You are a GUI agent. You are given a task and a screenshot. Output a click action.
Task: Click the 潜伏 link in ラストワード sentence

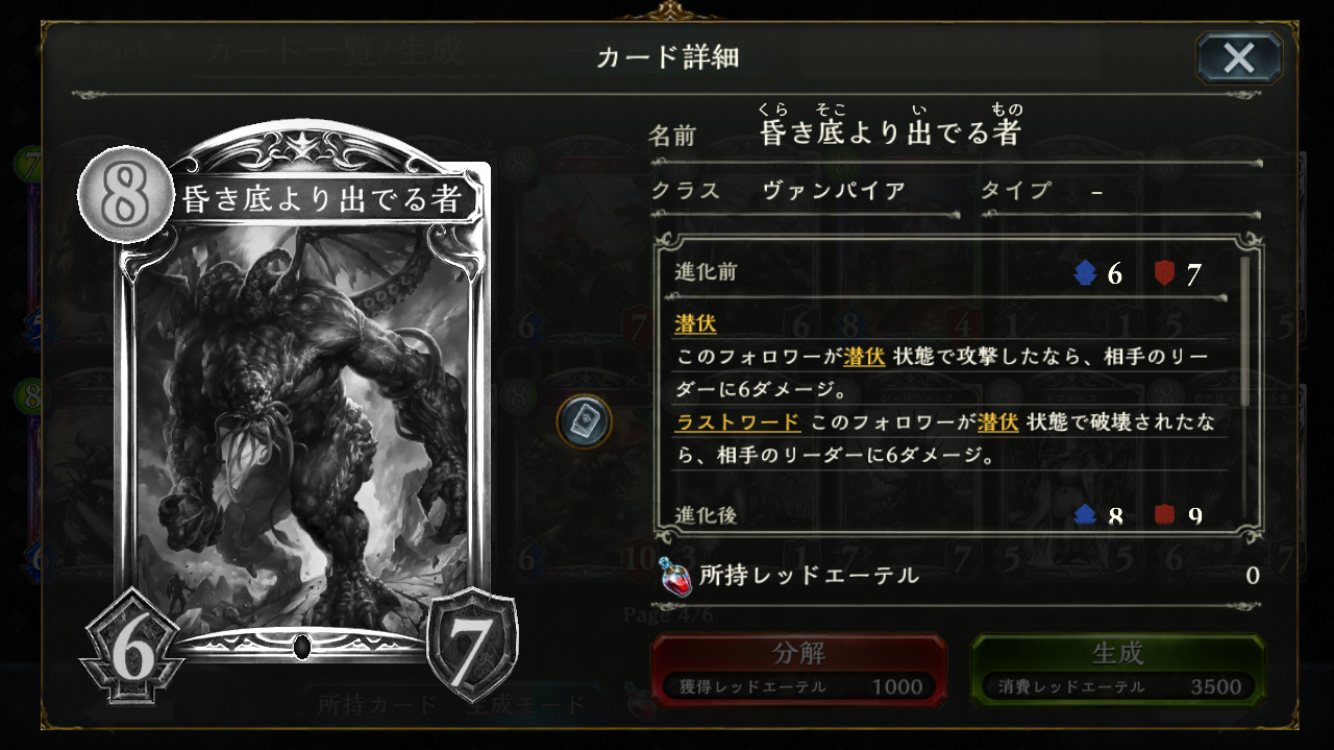click(998, 422)
